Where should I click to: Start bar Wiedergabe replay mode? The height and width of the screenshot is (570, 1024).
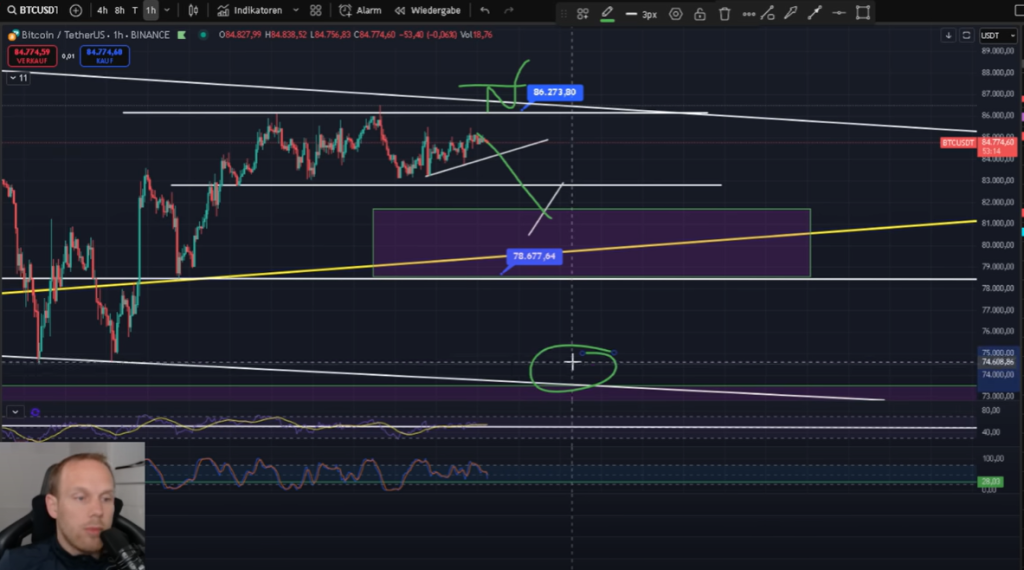pos(428,10)
